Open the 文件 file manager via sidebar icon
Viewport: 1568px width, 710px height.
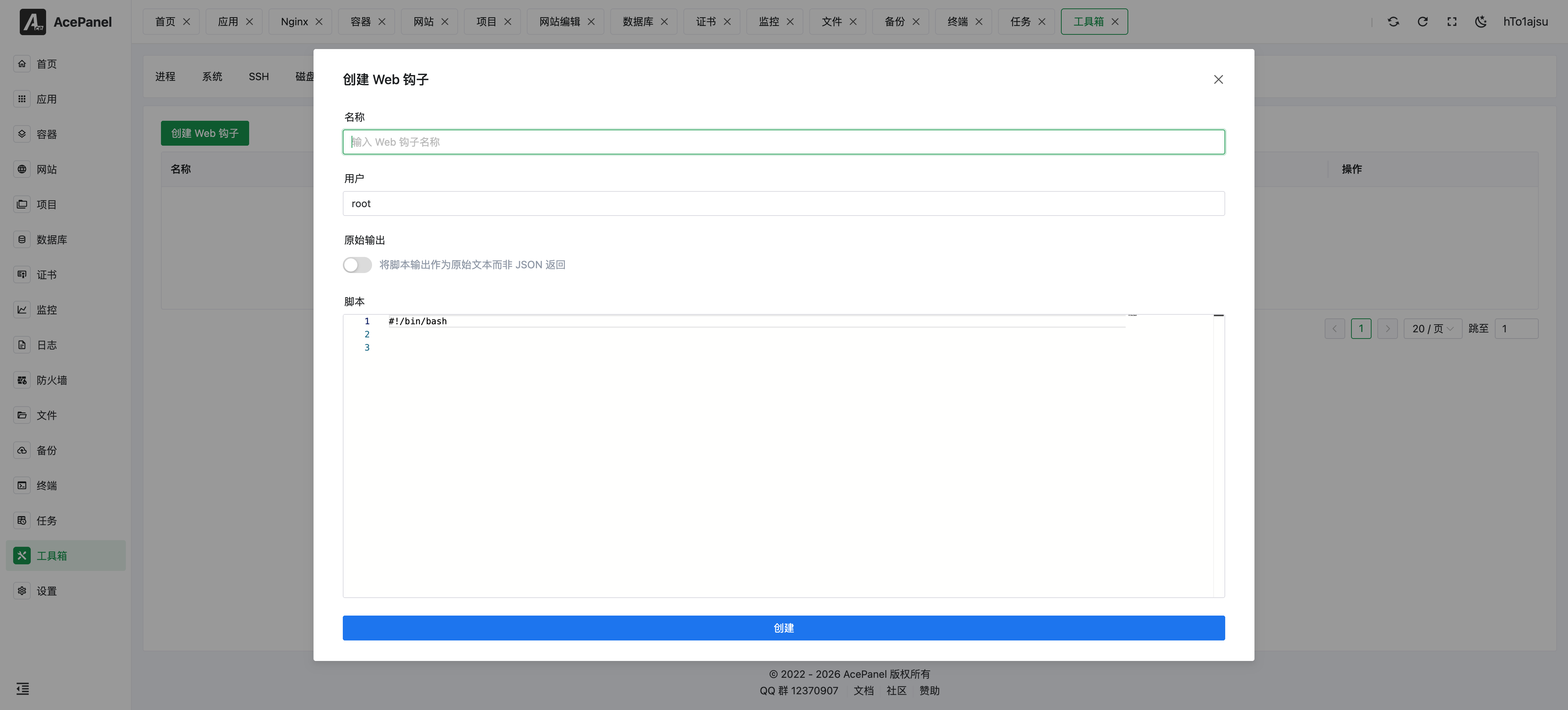click(46, 415)
